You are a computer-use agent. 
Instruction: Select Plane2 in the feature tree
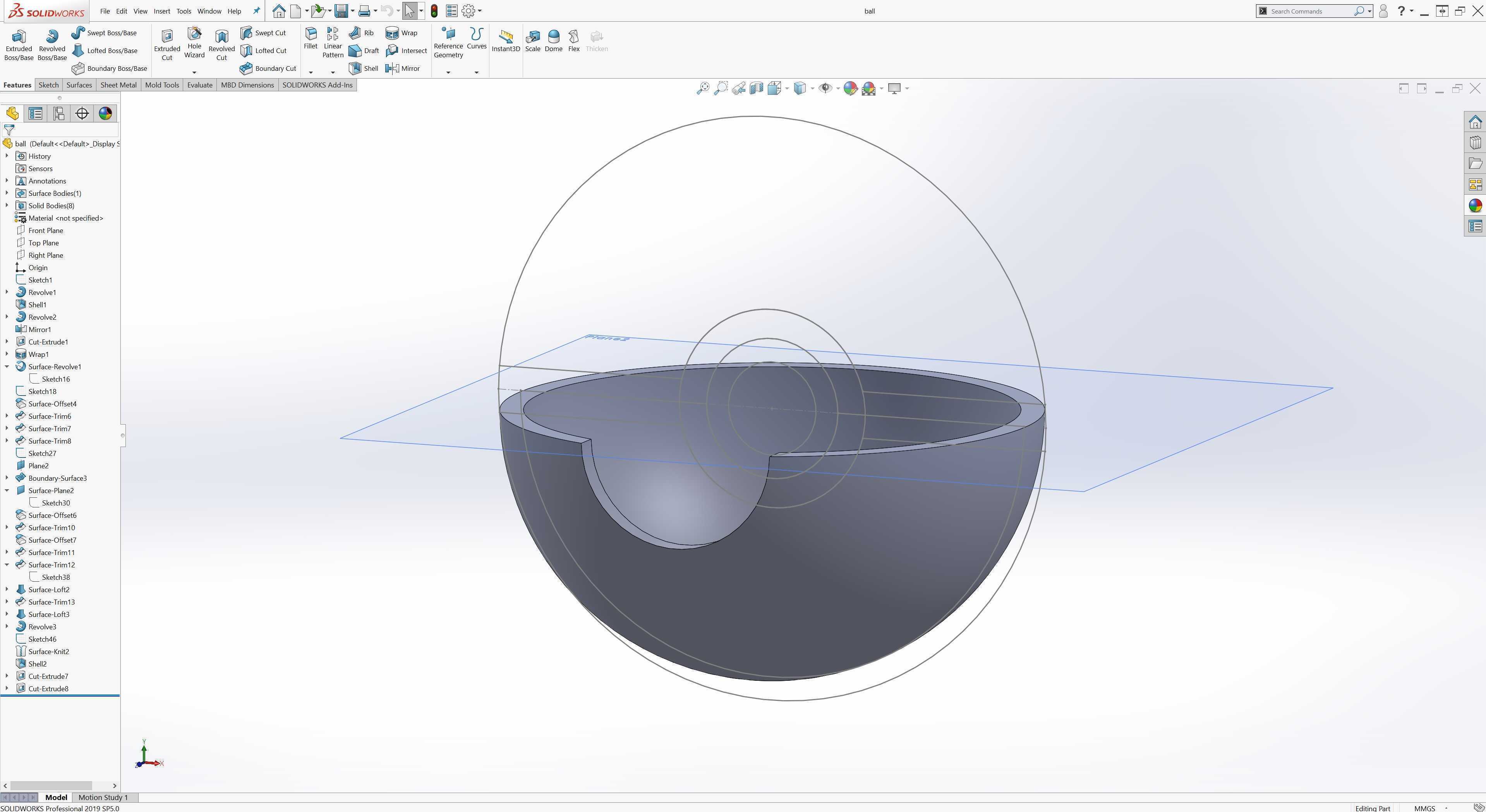[39, 465]
